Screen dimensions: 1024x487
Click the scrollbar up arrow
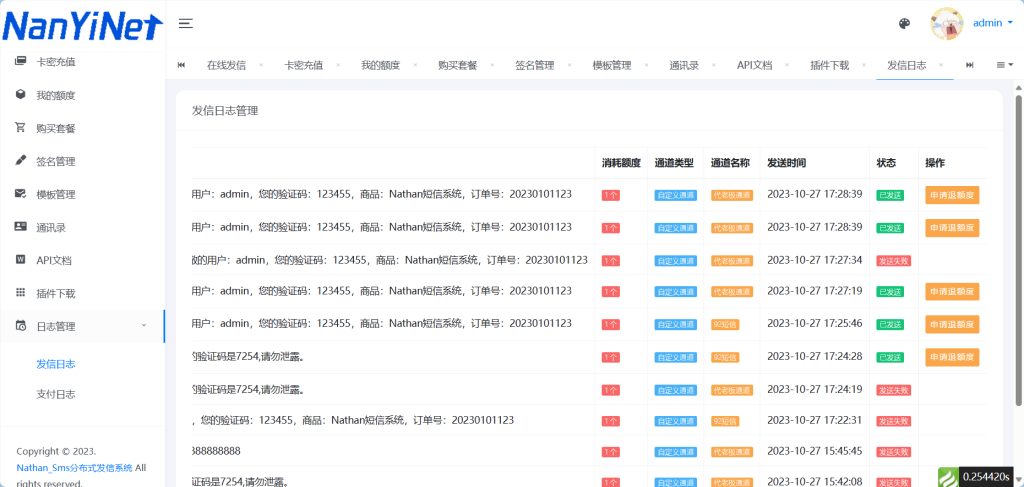[1018, 87]
